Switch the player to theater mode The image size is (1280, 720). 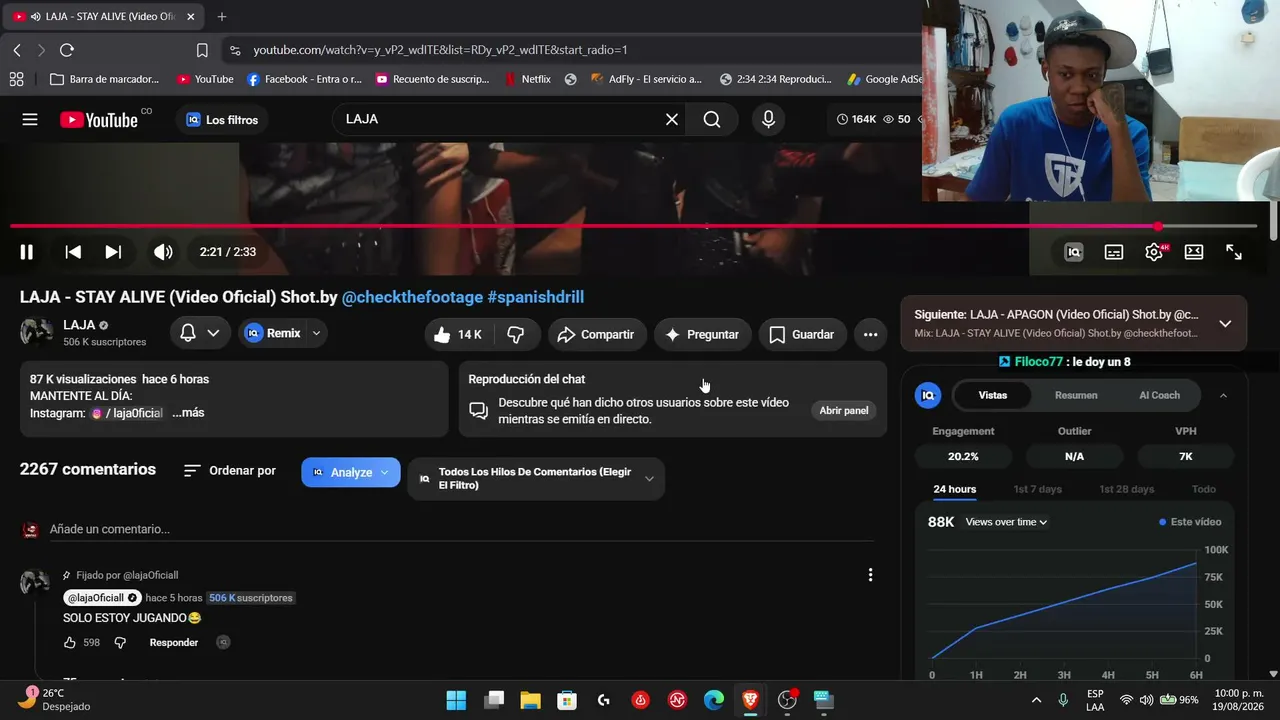[x=1194, y=252]
